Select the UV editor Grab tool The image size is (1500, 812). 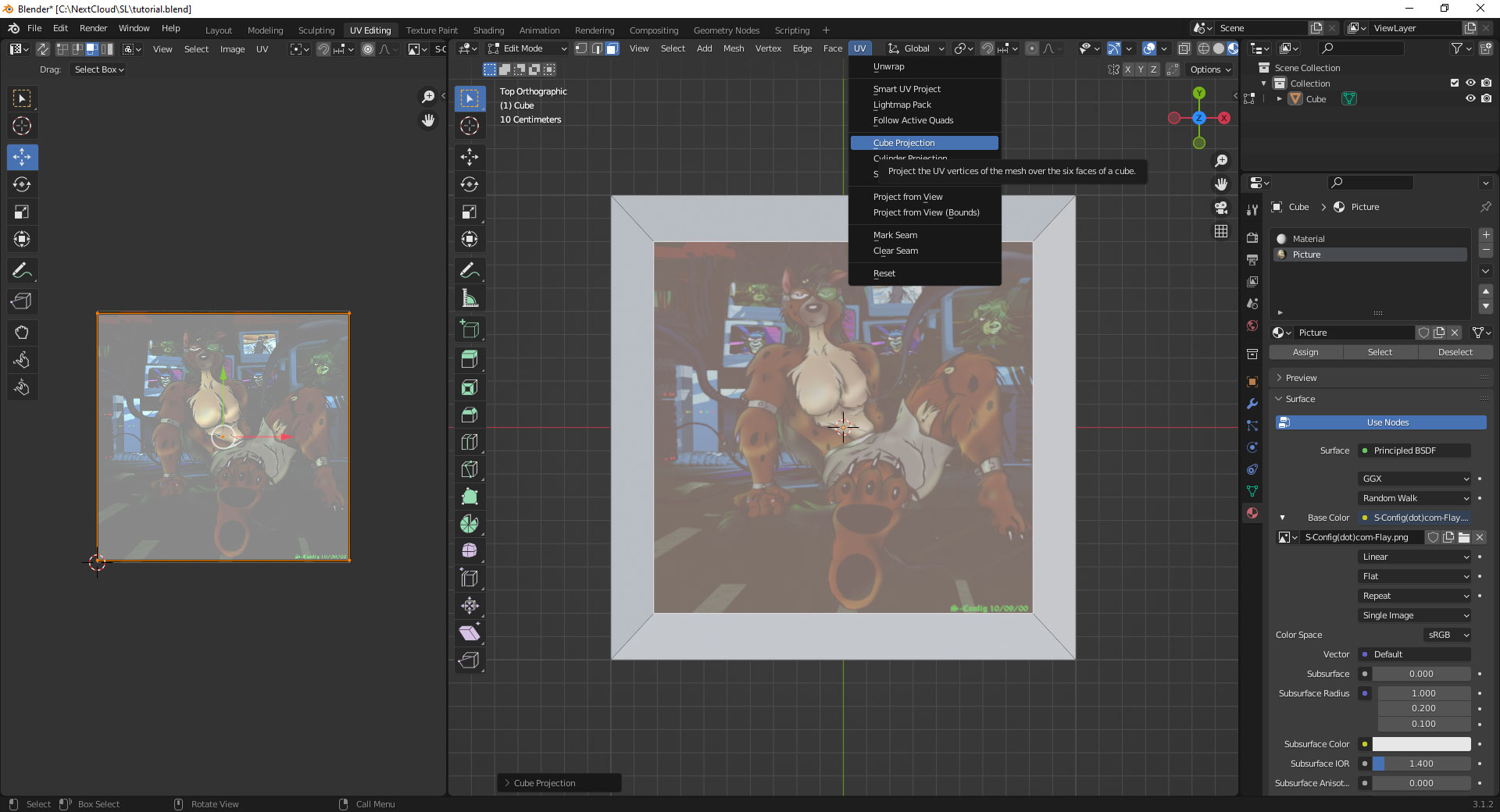coord(22,333)
